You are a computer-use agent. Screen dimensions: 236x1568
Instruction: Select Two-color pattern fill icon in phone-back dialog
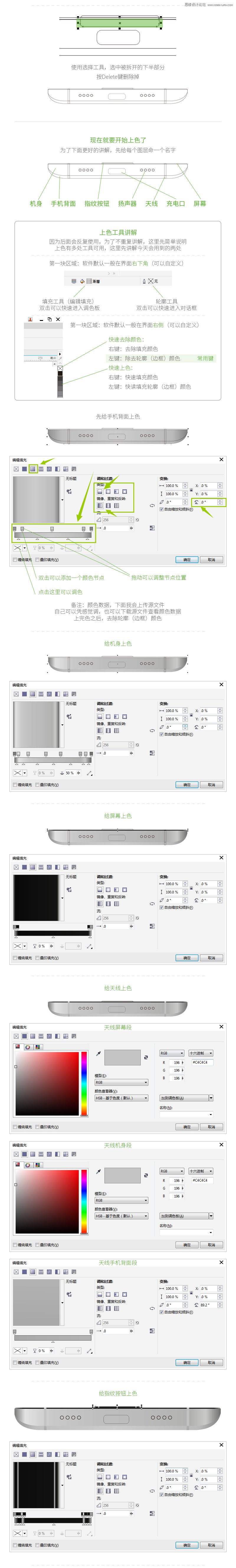point(57,469)
